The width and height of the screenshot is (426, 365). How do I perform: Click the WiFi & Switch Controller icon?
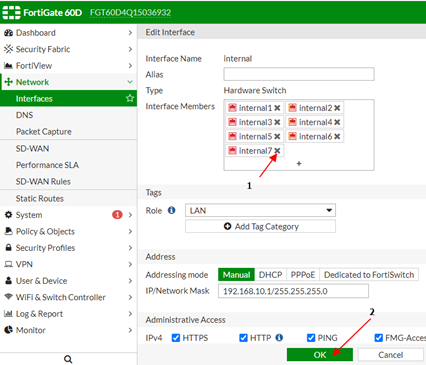(x=8, y=297)
